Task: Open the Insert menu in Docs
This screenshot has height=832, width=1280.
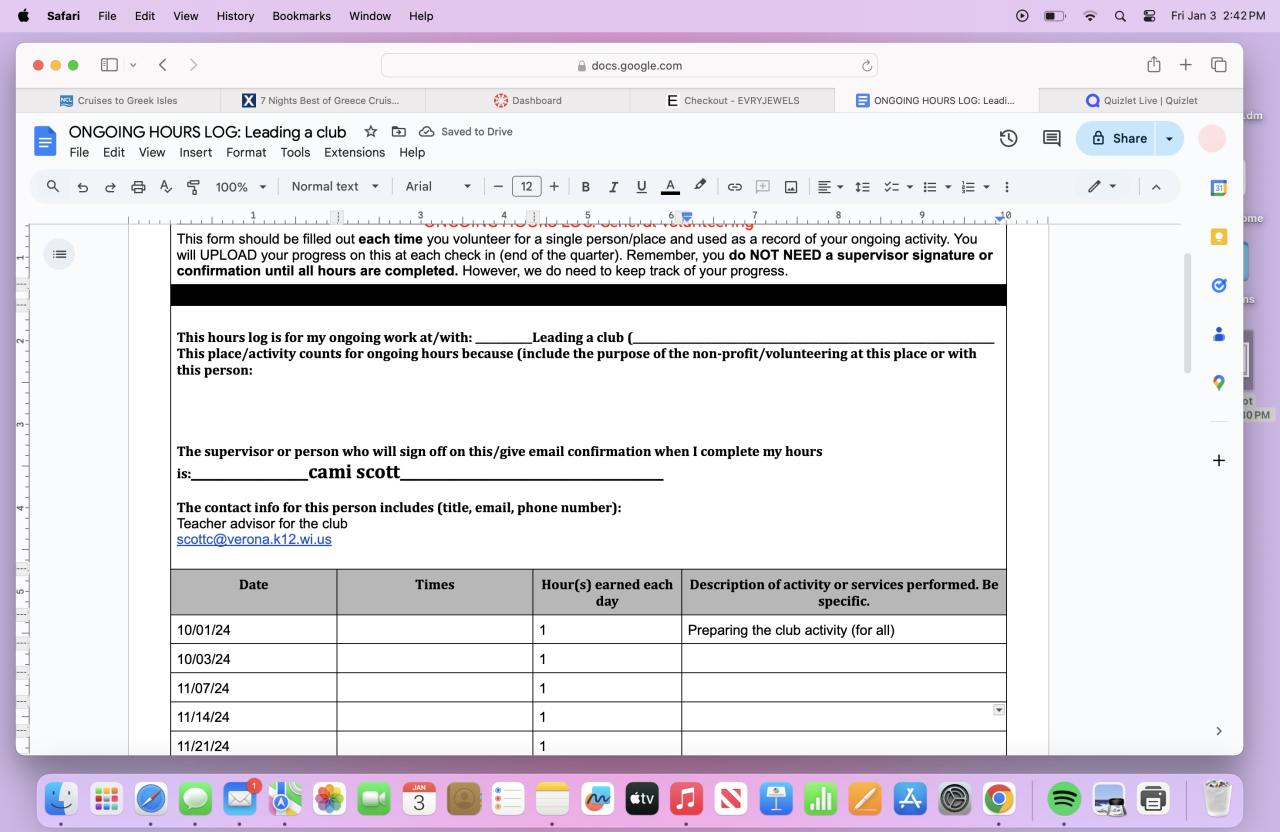Action: (x=196, y=153)
